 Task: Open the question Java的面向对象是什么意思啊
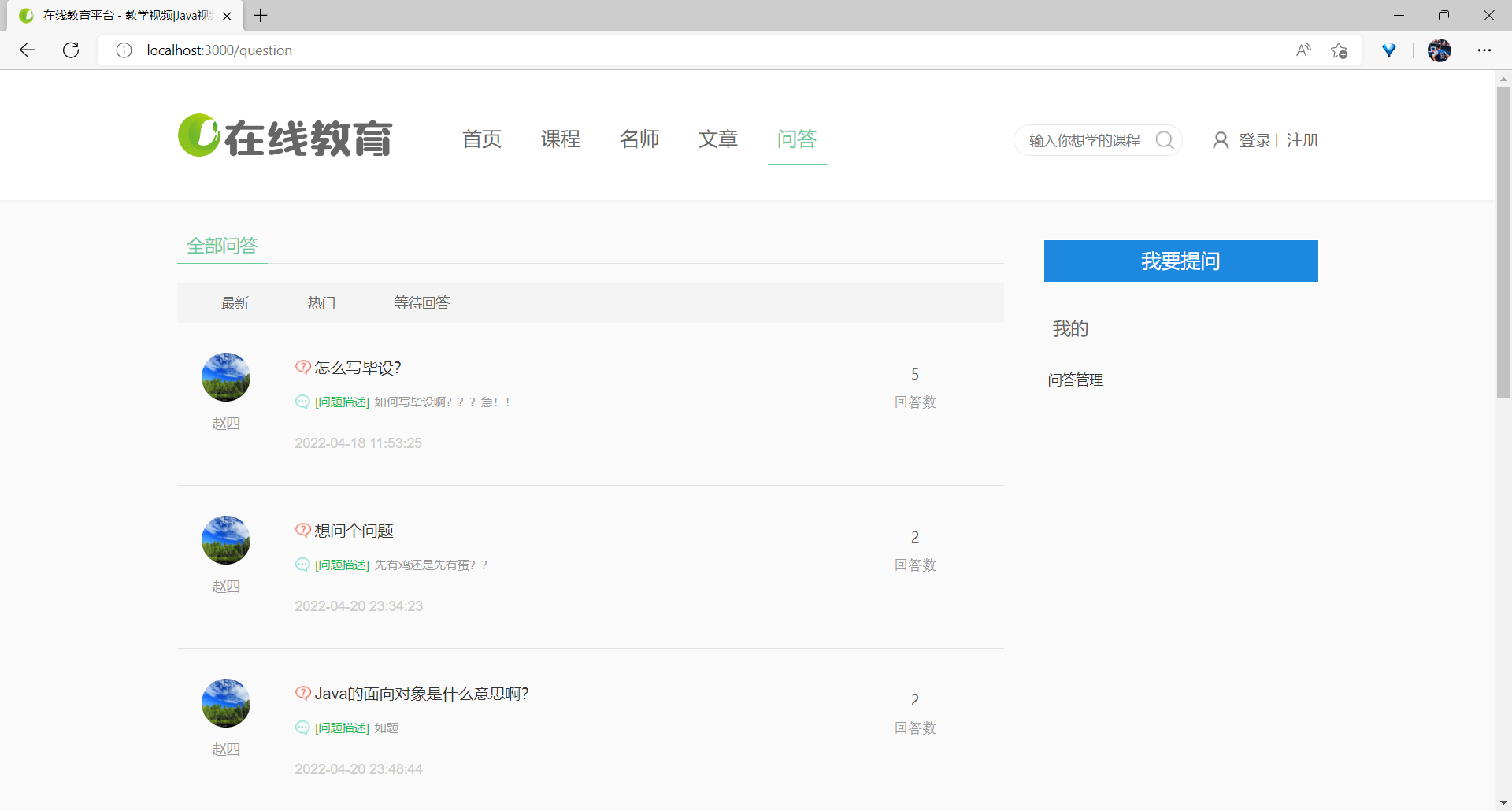tap(421, 694)
